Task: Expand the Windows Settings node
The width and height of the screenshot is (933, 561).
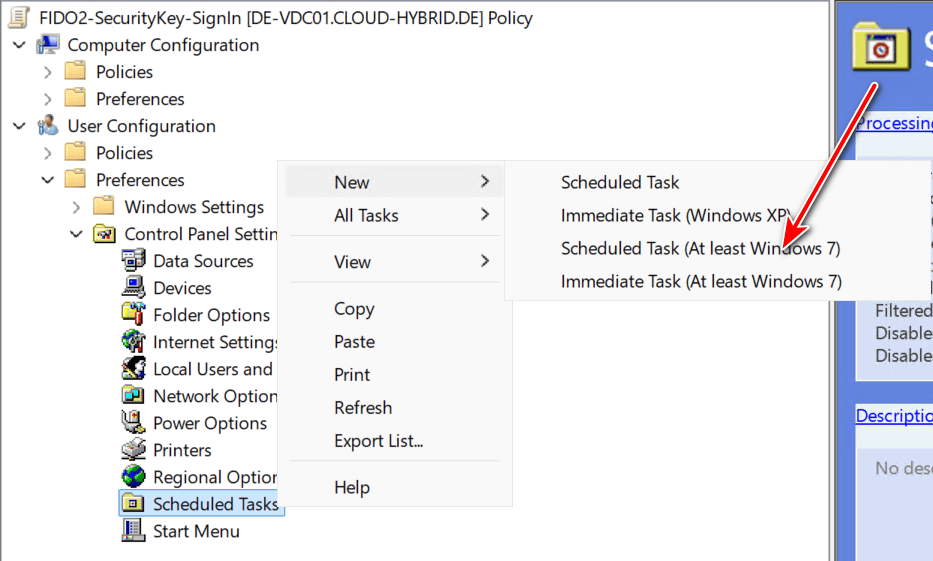Action: point(77,207)
